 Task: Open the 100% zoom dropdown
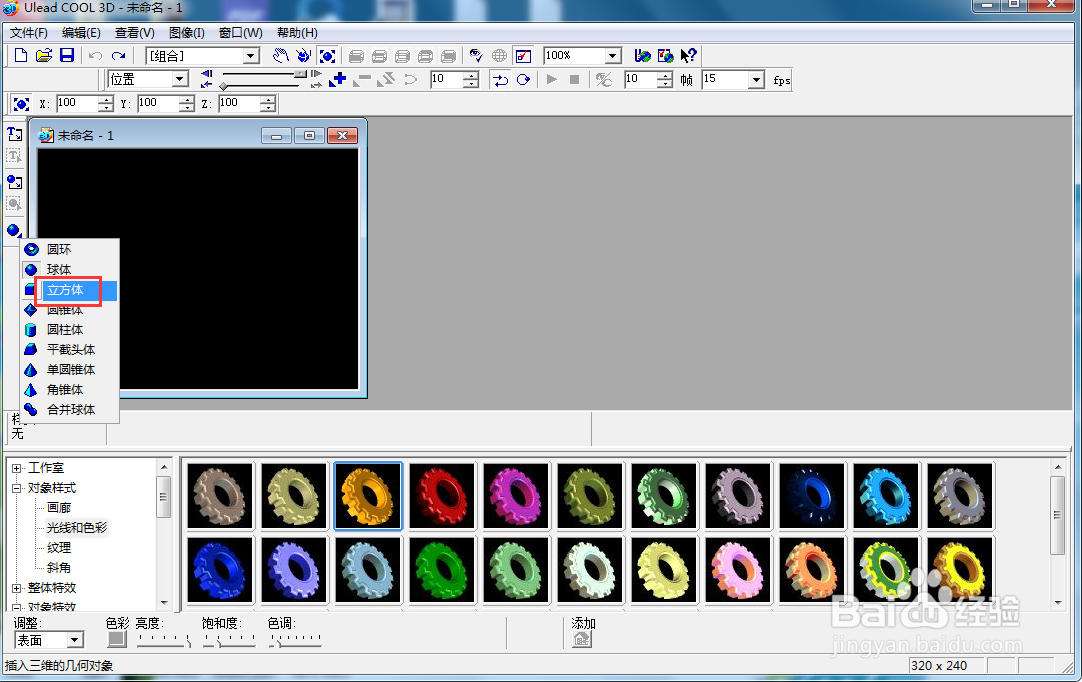(612, 56)
